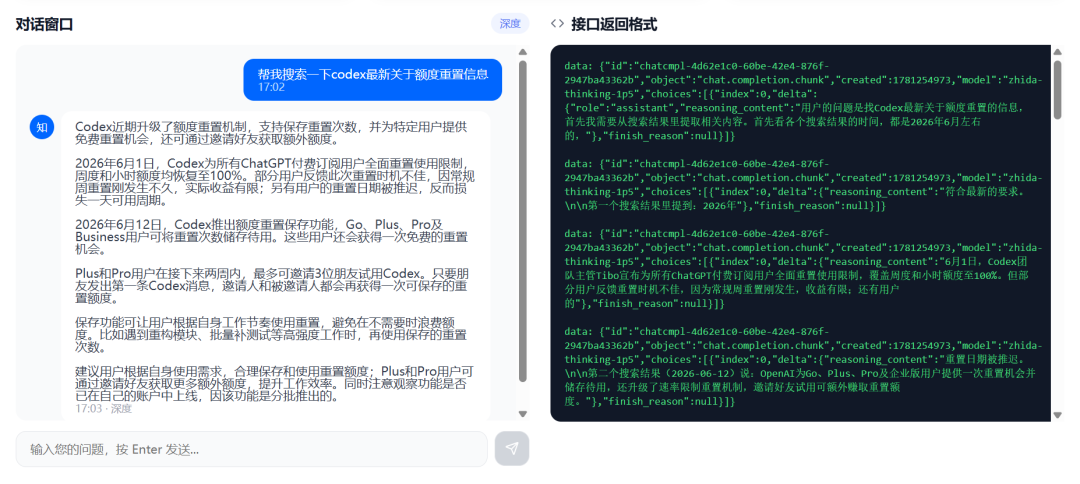Click the data chunk mentioning Codex团队主管Tibo
The height and width of the screenshot is (484, 1080).
tap(804, 269)
